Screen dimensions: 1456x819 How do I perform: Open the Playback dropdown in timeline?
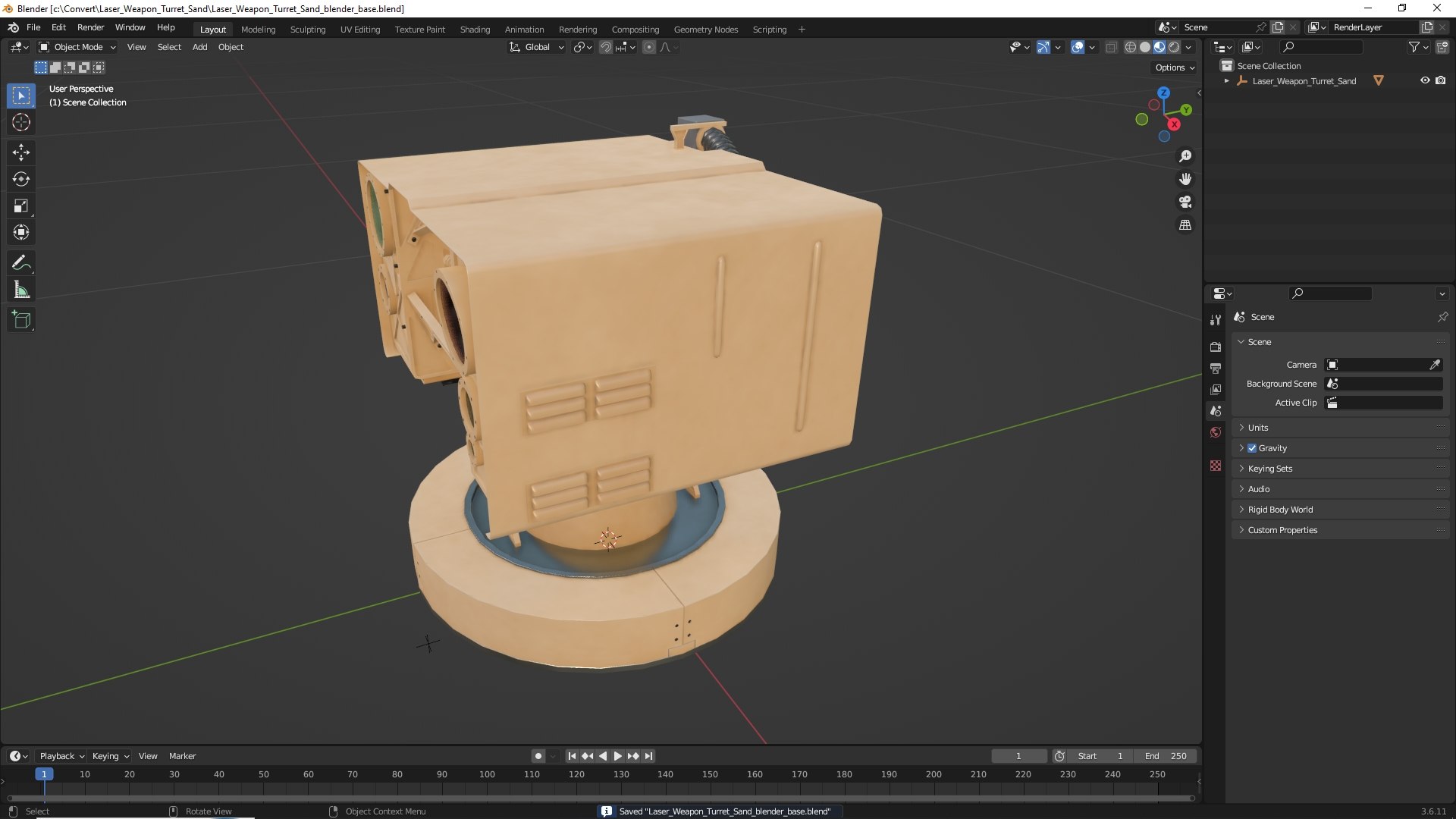point(61,756)
